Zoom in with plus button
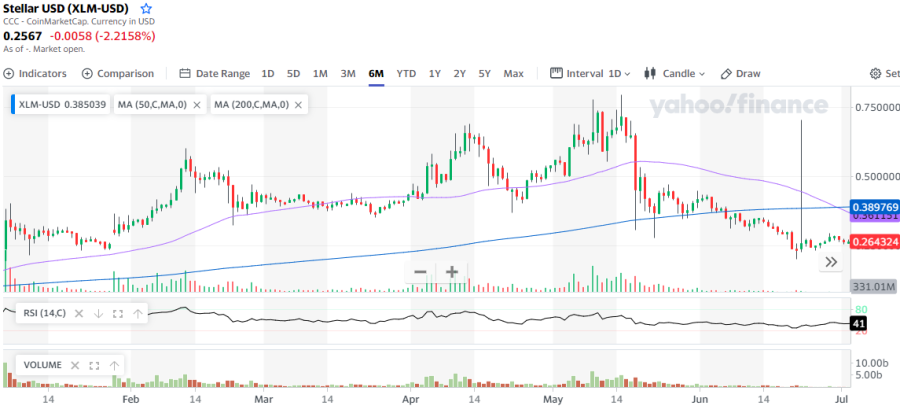This screenshot has width=900, height=413. (452, 272)
